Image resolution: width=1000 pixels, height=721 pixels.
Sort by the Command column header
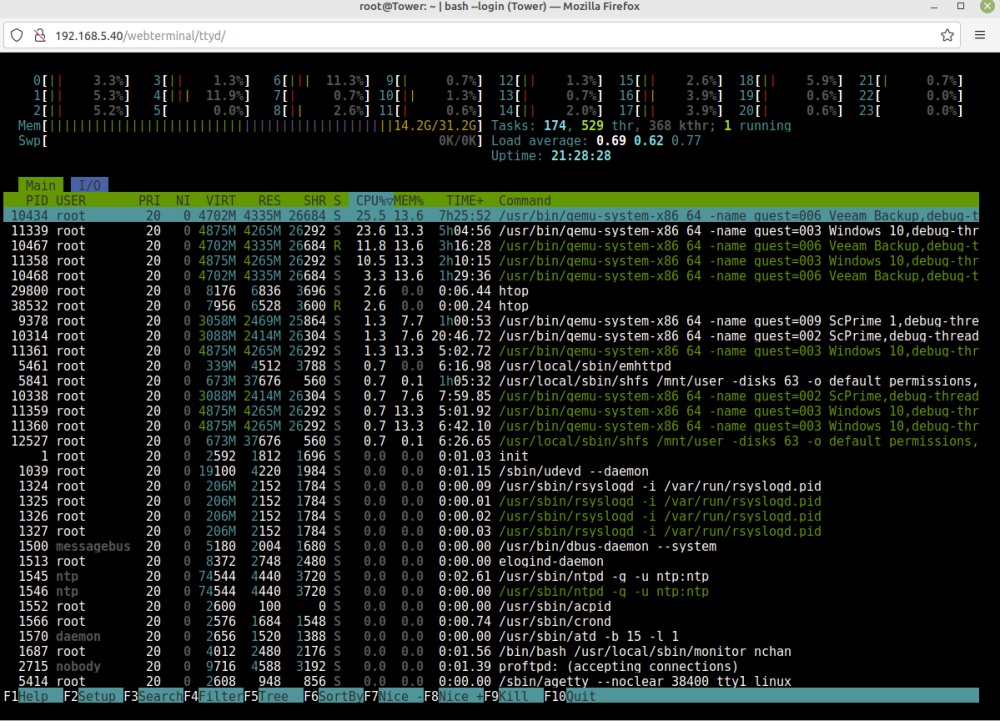pyautogui.click(x=525, y=200)
